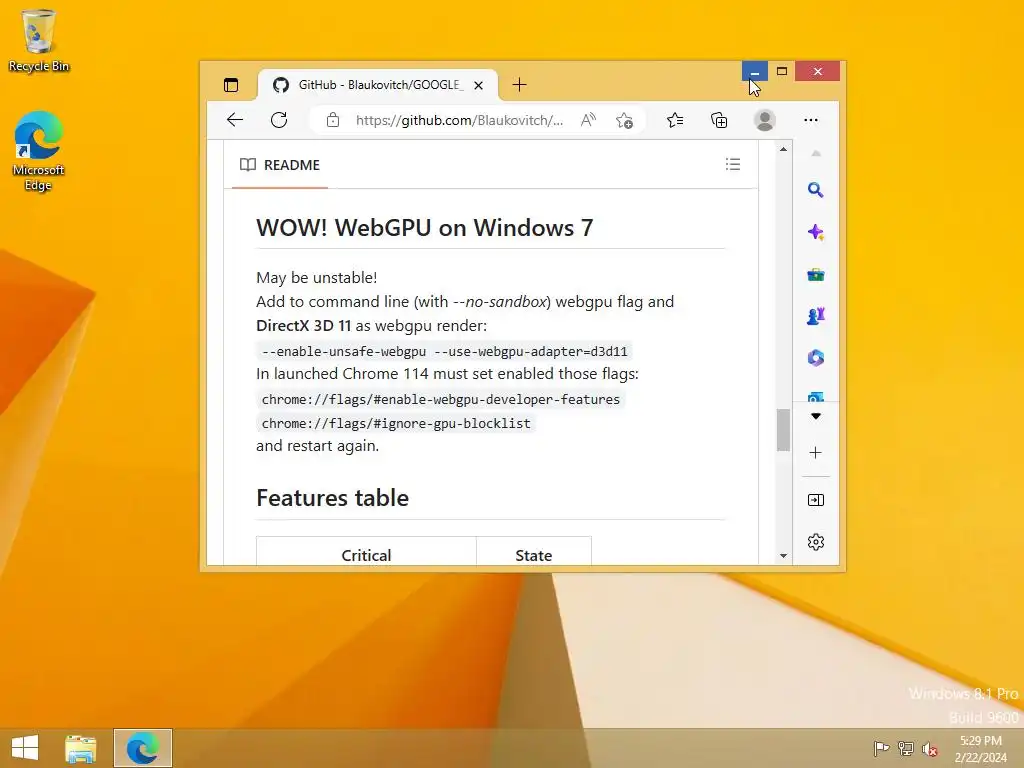Toggle sidebar docking icon

(816, 500)
